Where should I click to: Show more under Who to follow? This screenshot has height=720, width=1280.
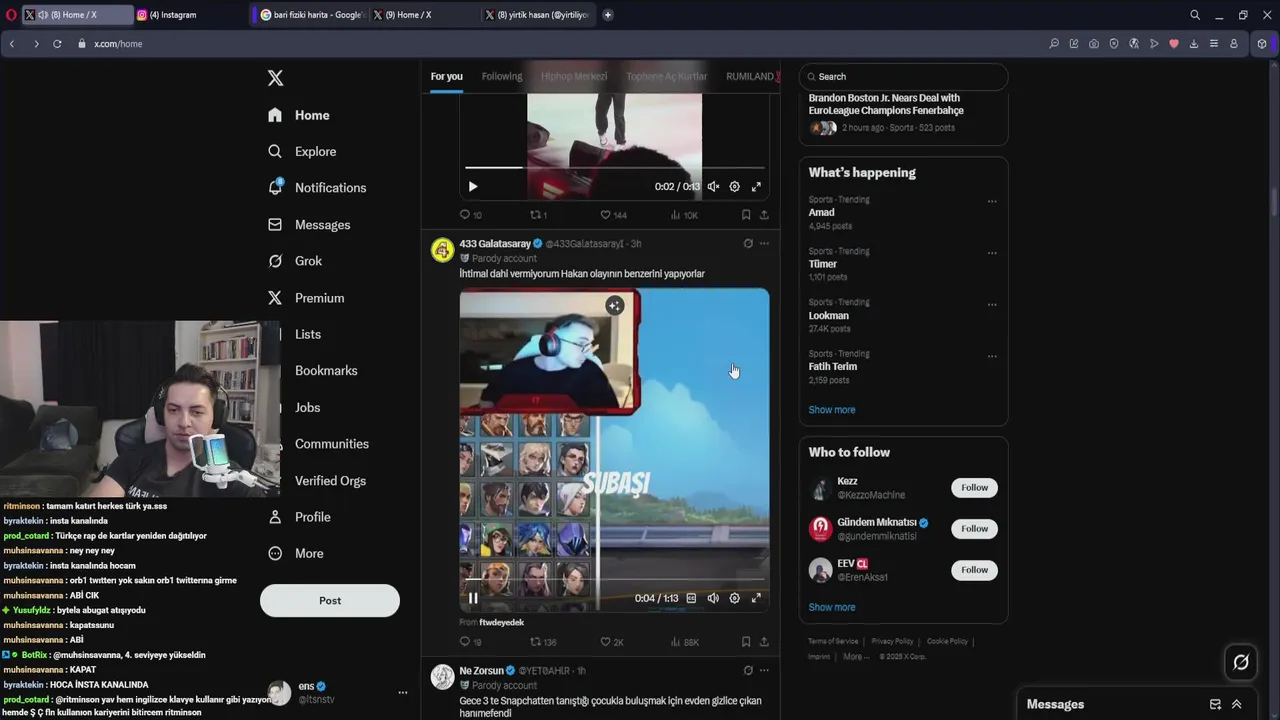click(x=832, y=607)
